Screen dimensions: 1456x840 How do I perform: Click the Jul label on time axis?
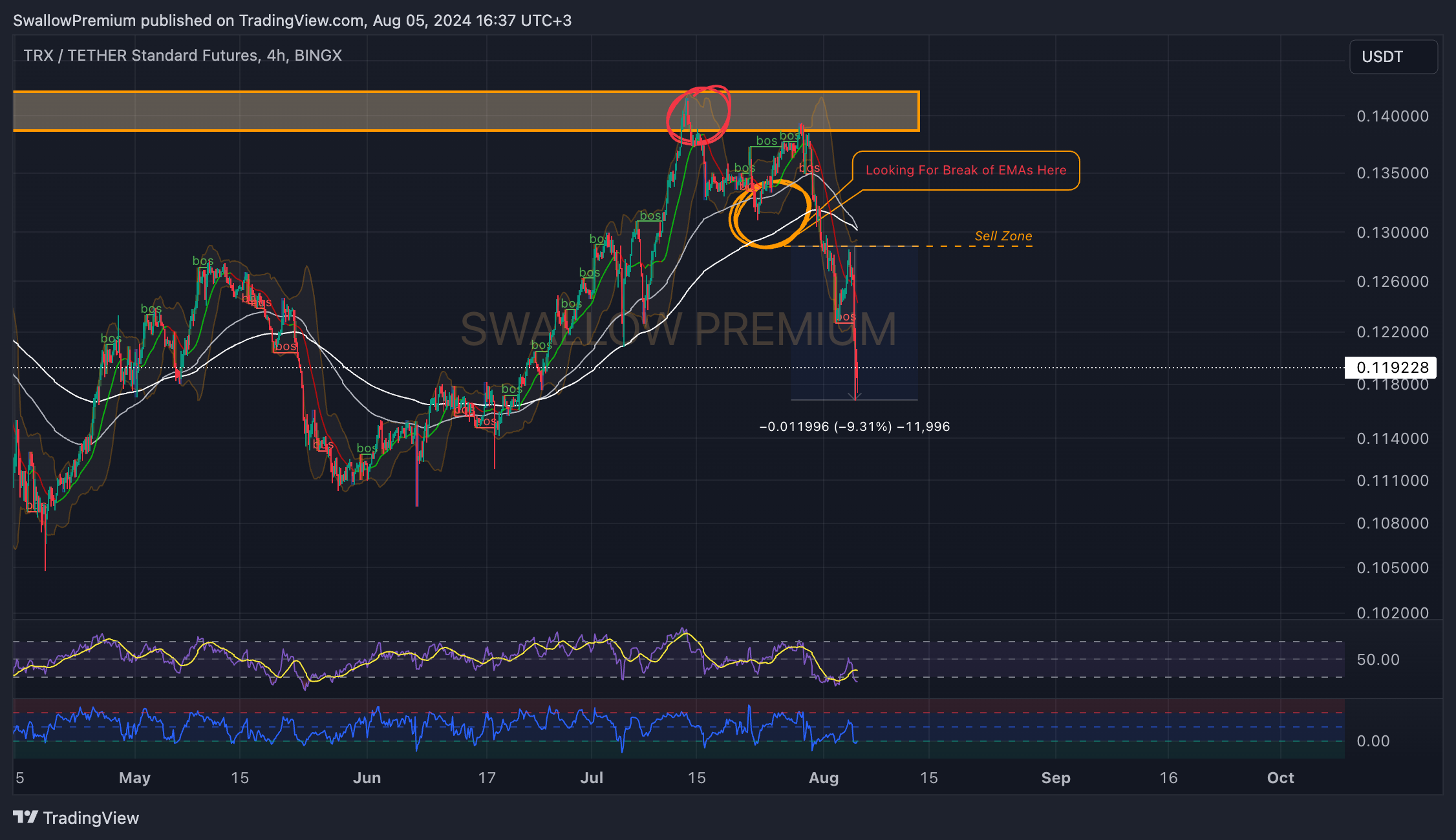click(592, 778)
